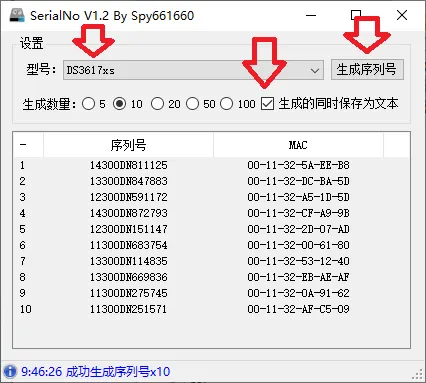Click MAC address 00-11-32-0A-91-62
The width and height of the screenshot is (426, 383).
tap(298, 293)
